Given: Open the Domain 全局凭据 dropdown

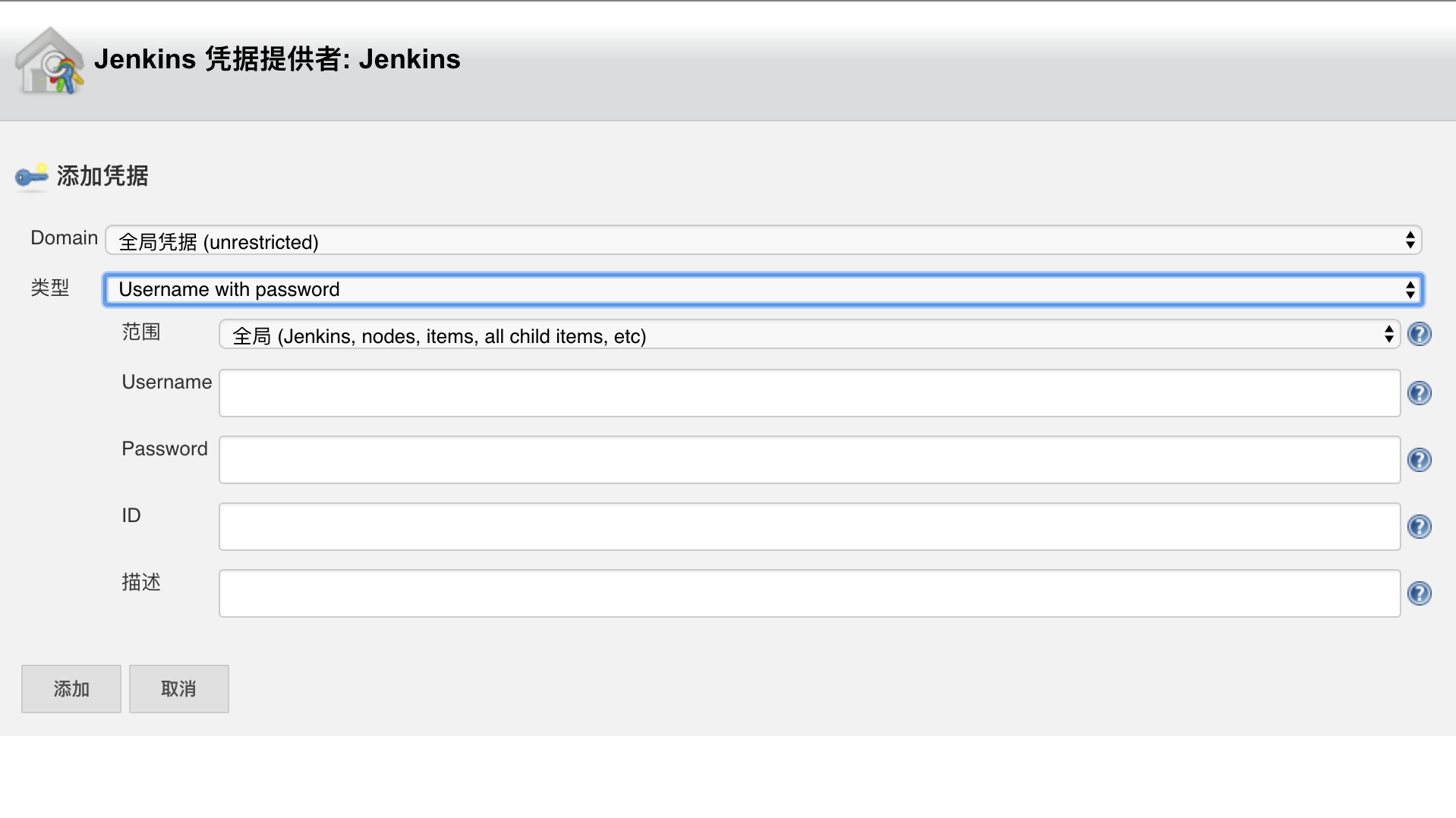Looking at the screenshot, I should (764, 241).
